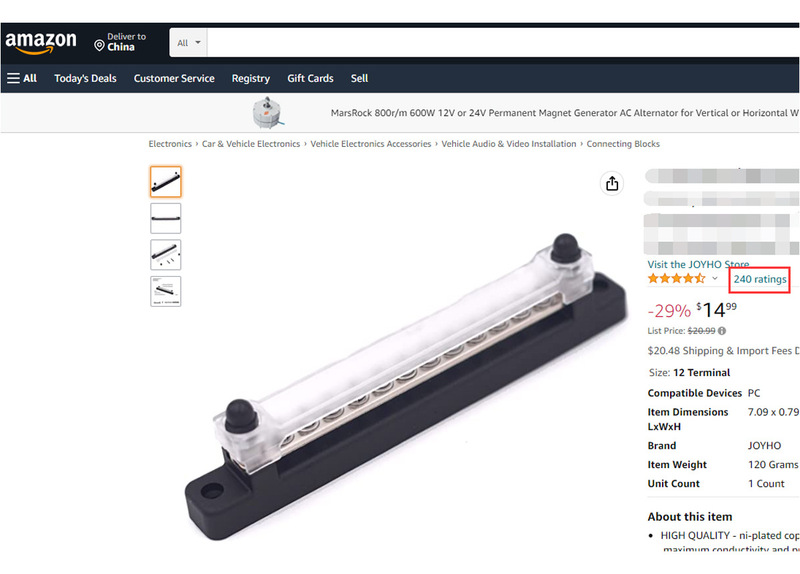
Task: Open Today's Deals in navigation bar
Action: click(85, 79)
